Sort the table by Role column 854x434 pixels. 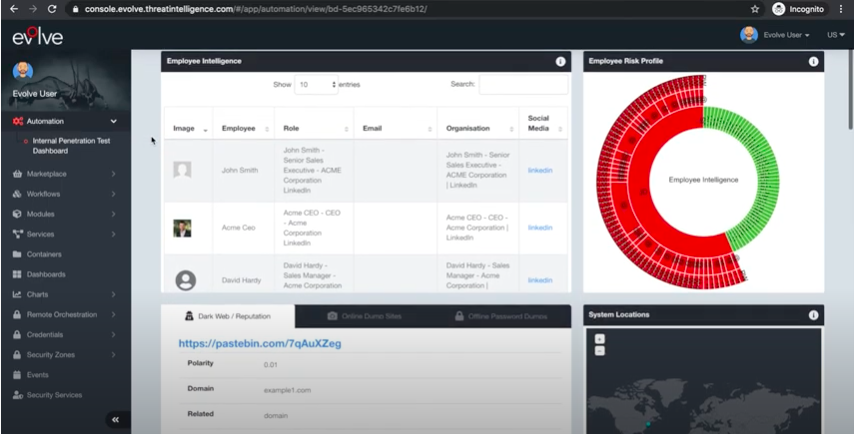(314, 129)
